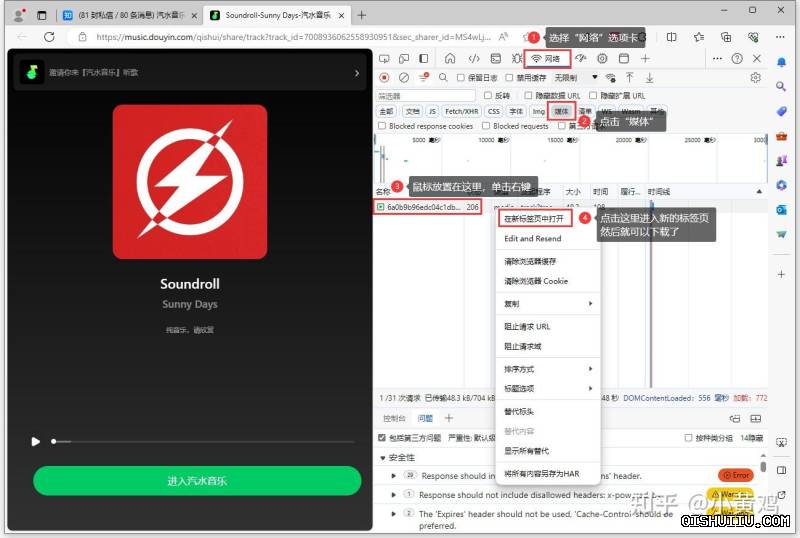Open the Elements panel code icon
Viewport: 800px width, 538px height.
(474, 59)
